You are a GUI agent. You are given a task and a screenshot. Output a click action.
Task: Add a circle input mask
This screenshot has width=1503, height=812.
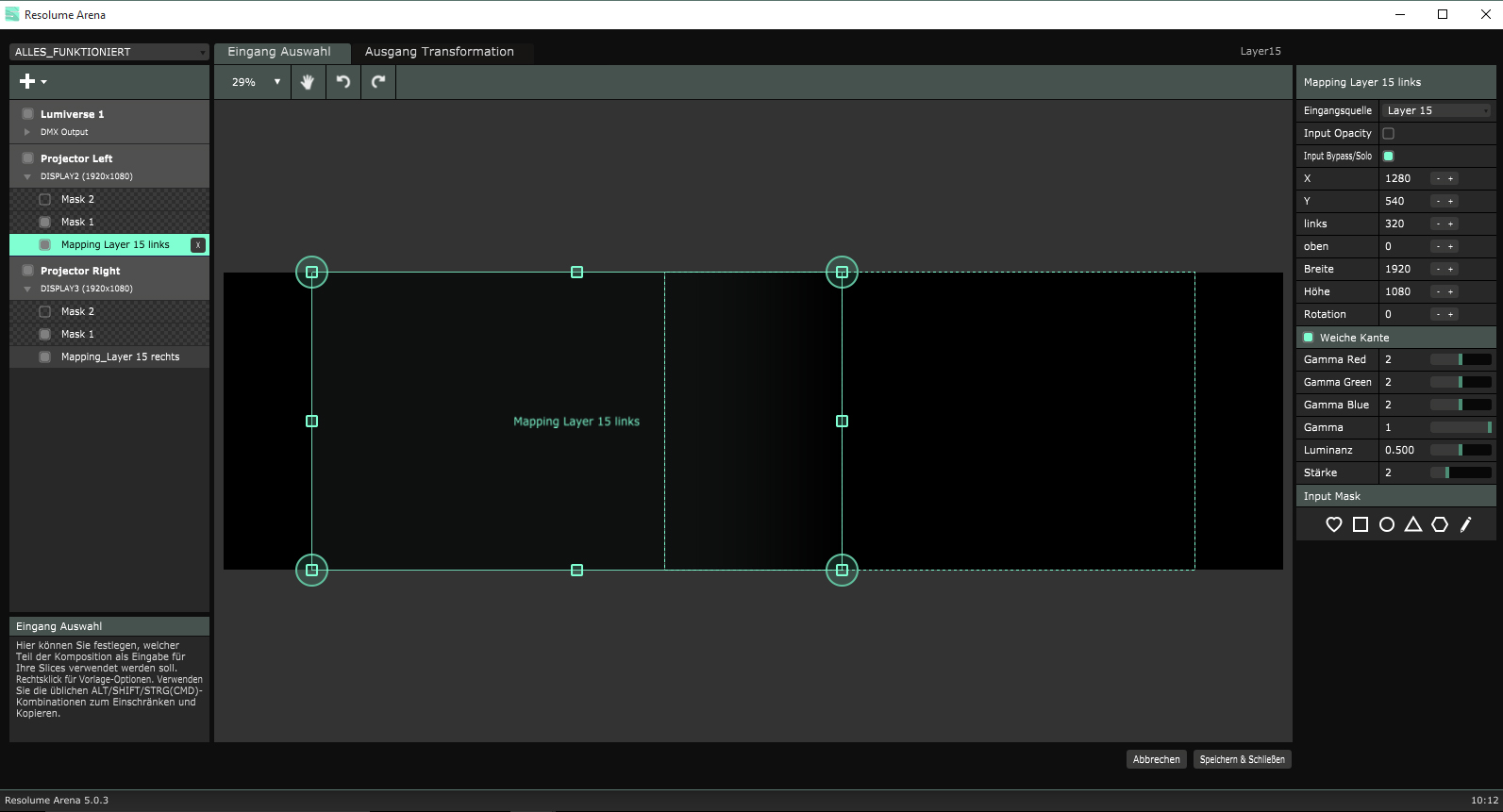1386,524
